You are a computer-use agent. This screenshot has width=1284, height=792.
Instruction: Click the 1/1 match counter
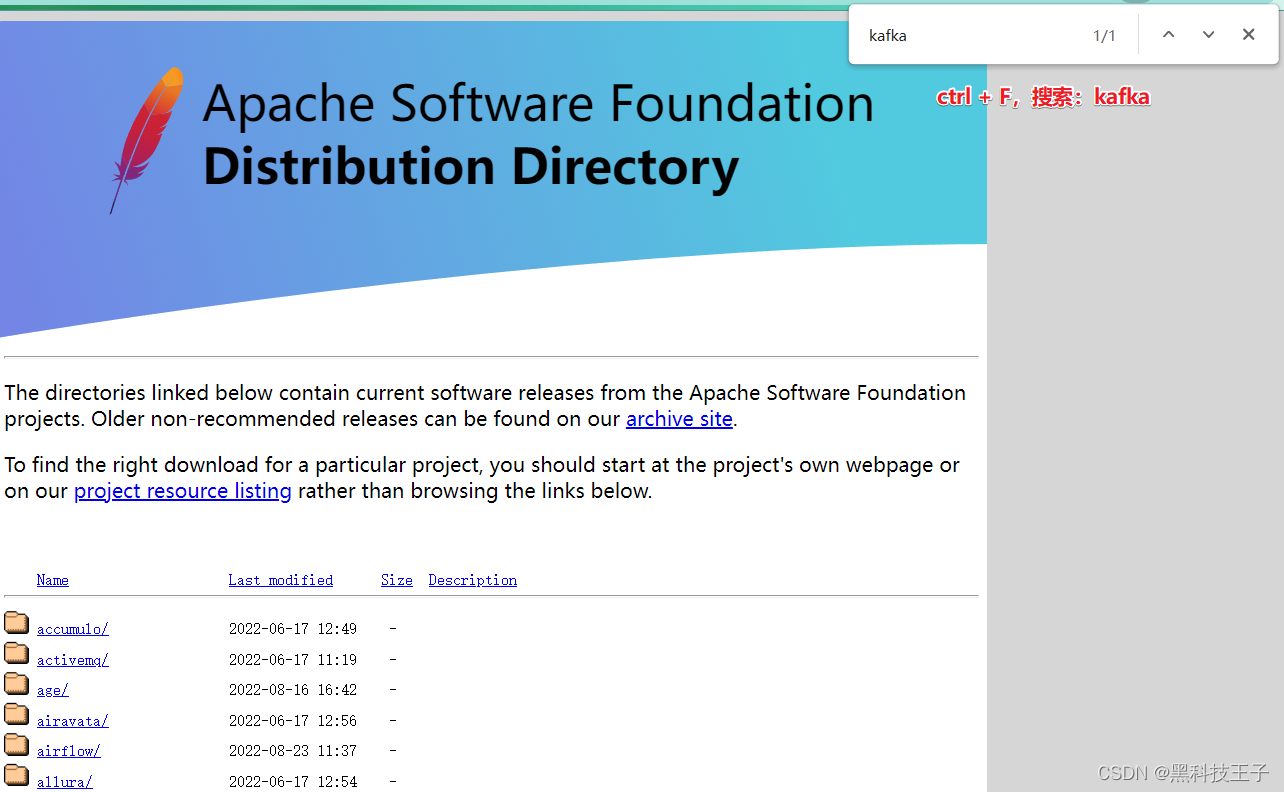click(x=1104, y=36)
